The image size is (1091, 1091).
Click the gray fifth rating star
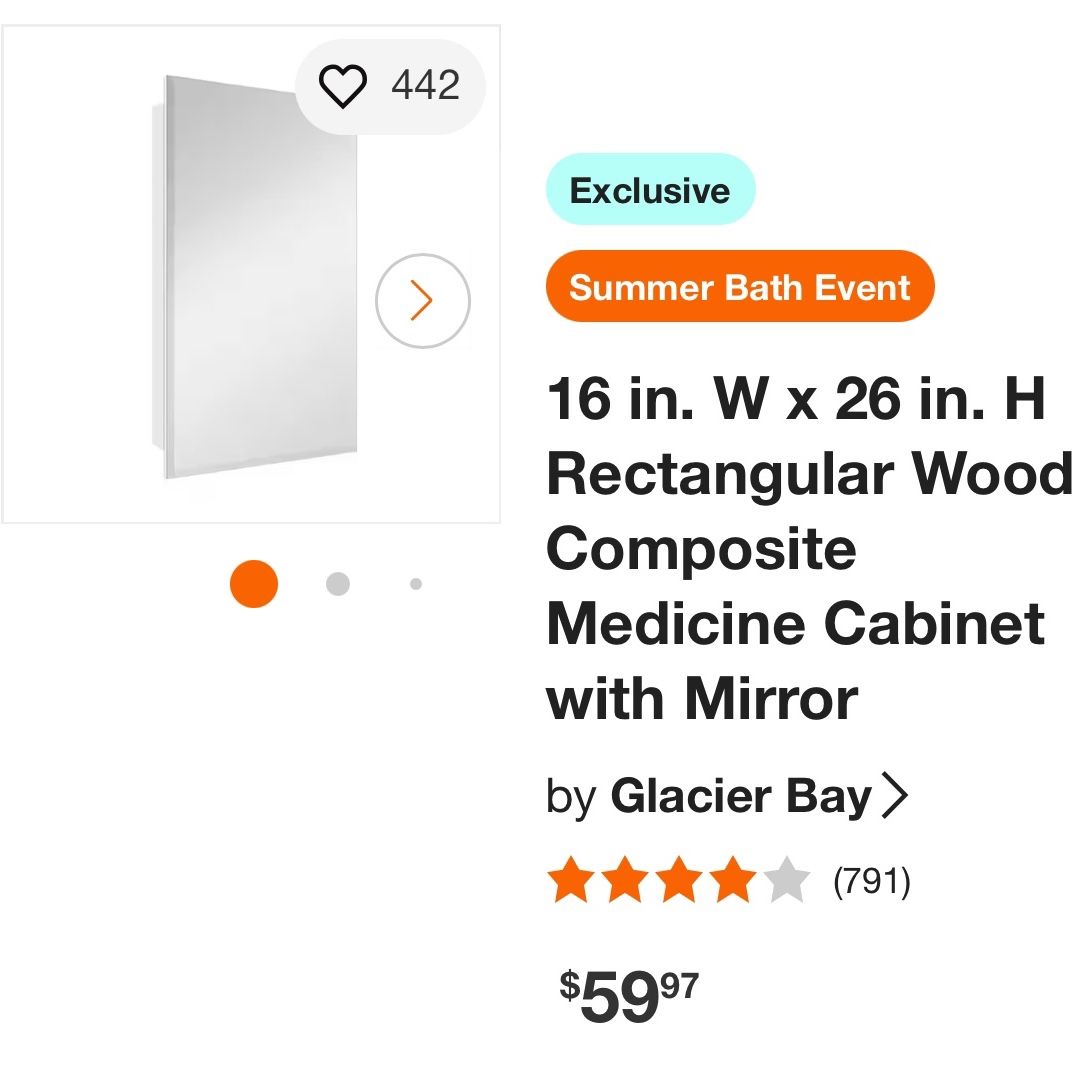click(787, 880)
